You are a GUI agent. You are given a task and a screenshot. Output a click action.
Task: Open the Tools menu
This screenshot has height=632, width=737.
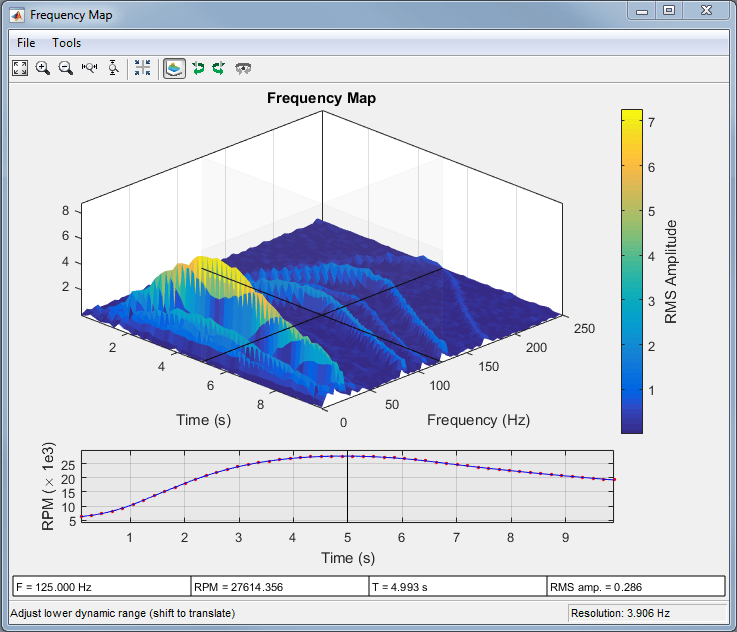tap(67, 43)
